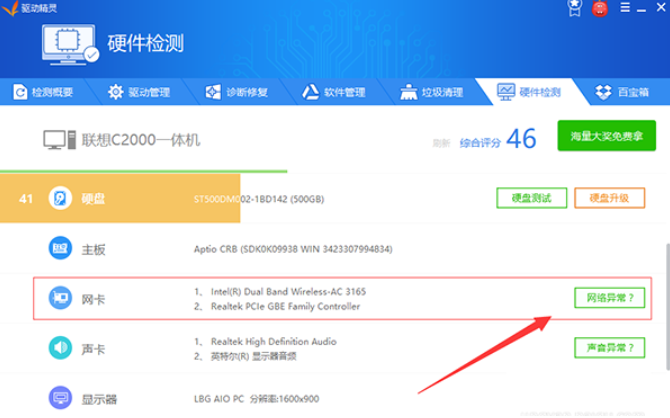
Task: Click the monitor icon on 硬件检测 tab
Action: (506, 92)
